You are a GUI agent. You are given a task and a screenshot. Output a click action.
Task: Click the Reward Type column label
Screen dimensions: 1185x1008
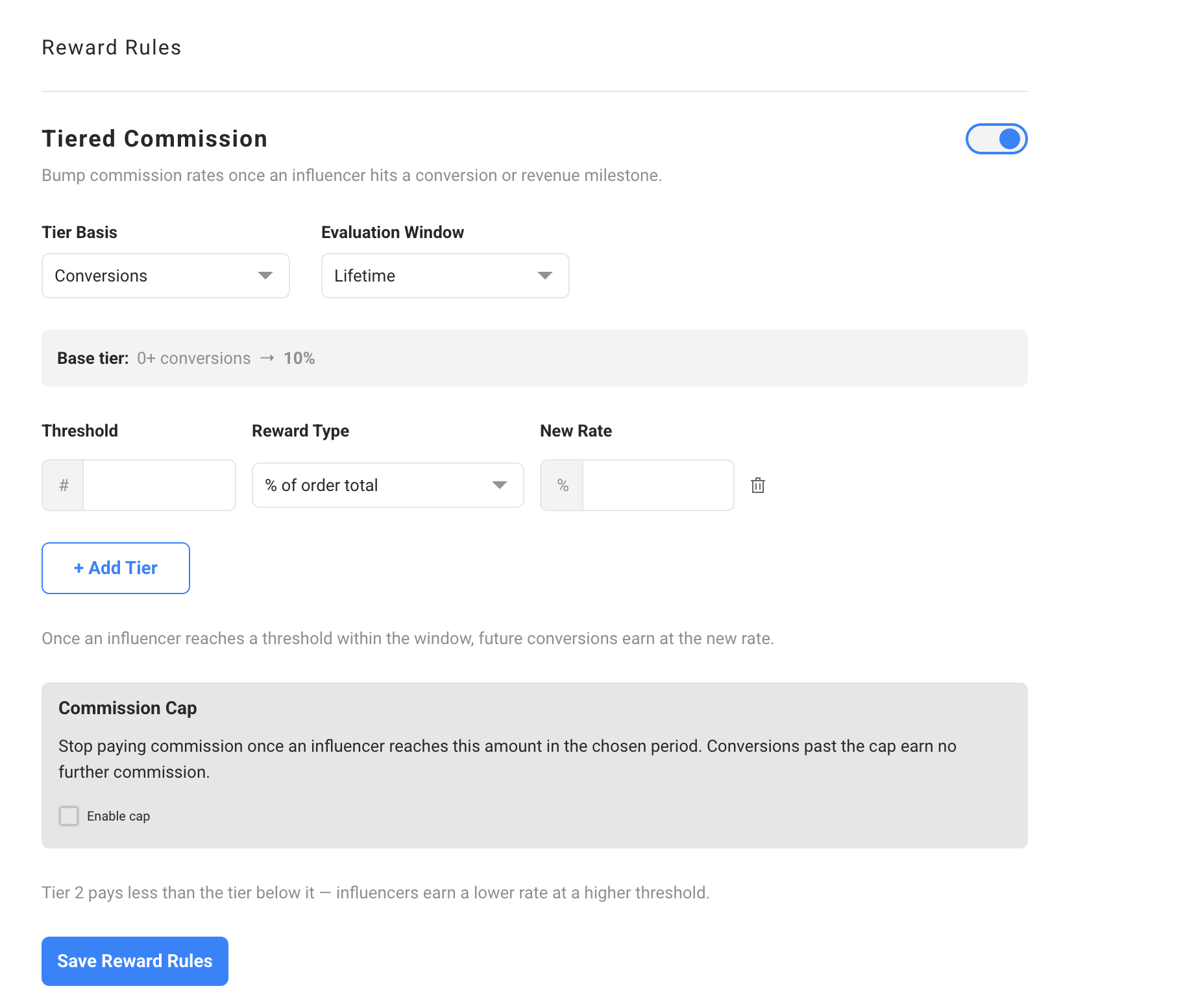click(x=300, y=431)
